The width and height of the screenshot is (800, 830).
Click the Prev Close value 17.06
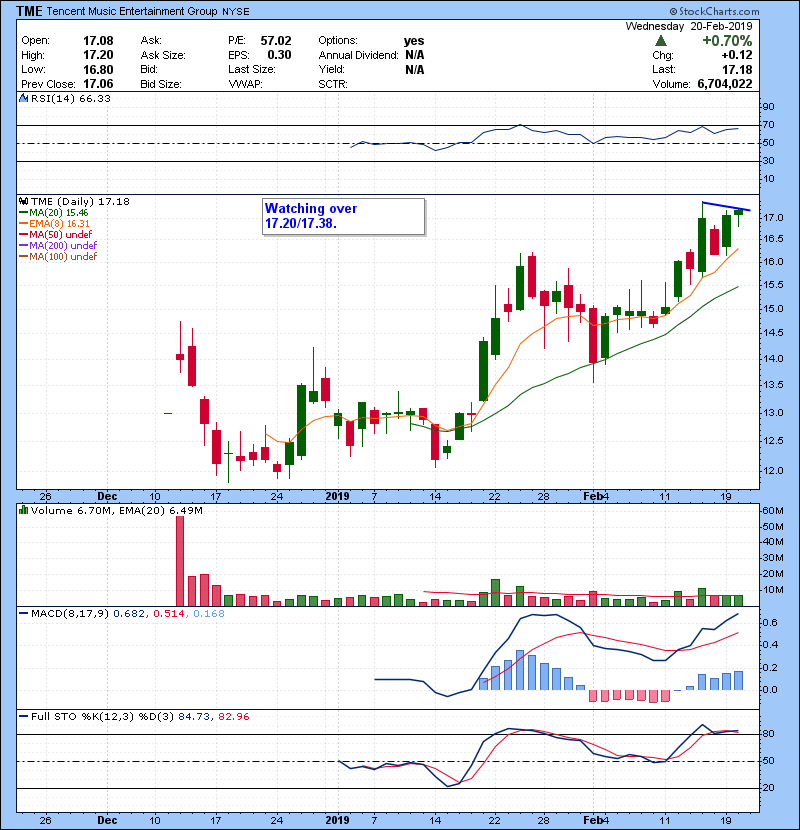click(98, 84)
